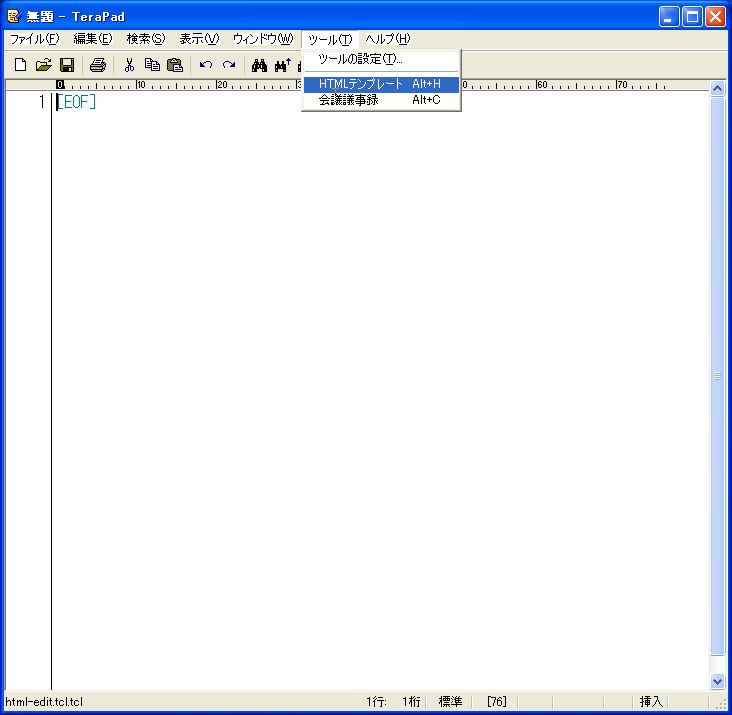Click the ruler at column 70

coord(621,85)
